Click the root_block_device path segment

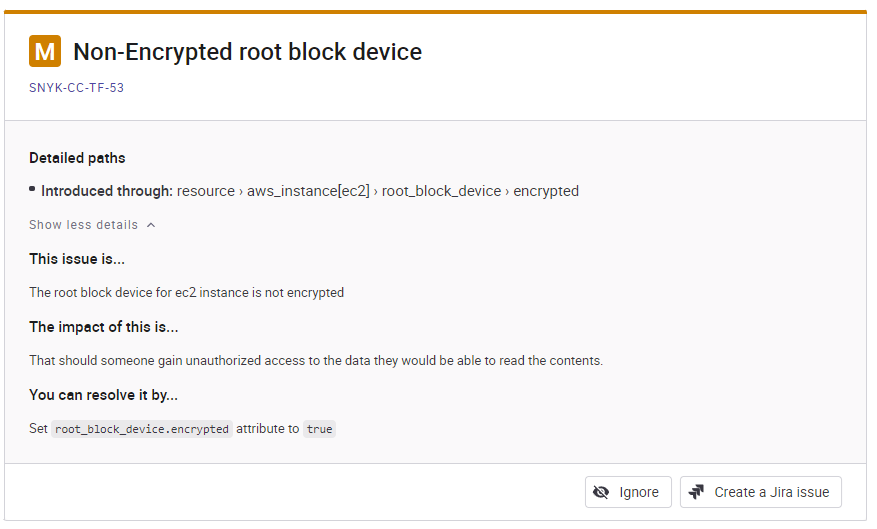(441, 191)
